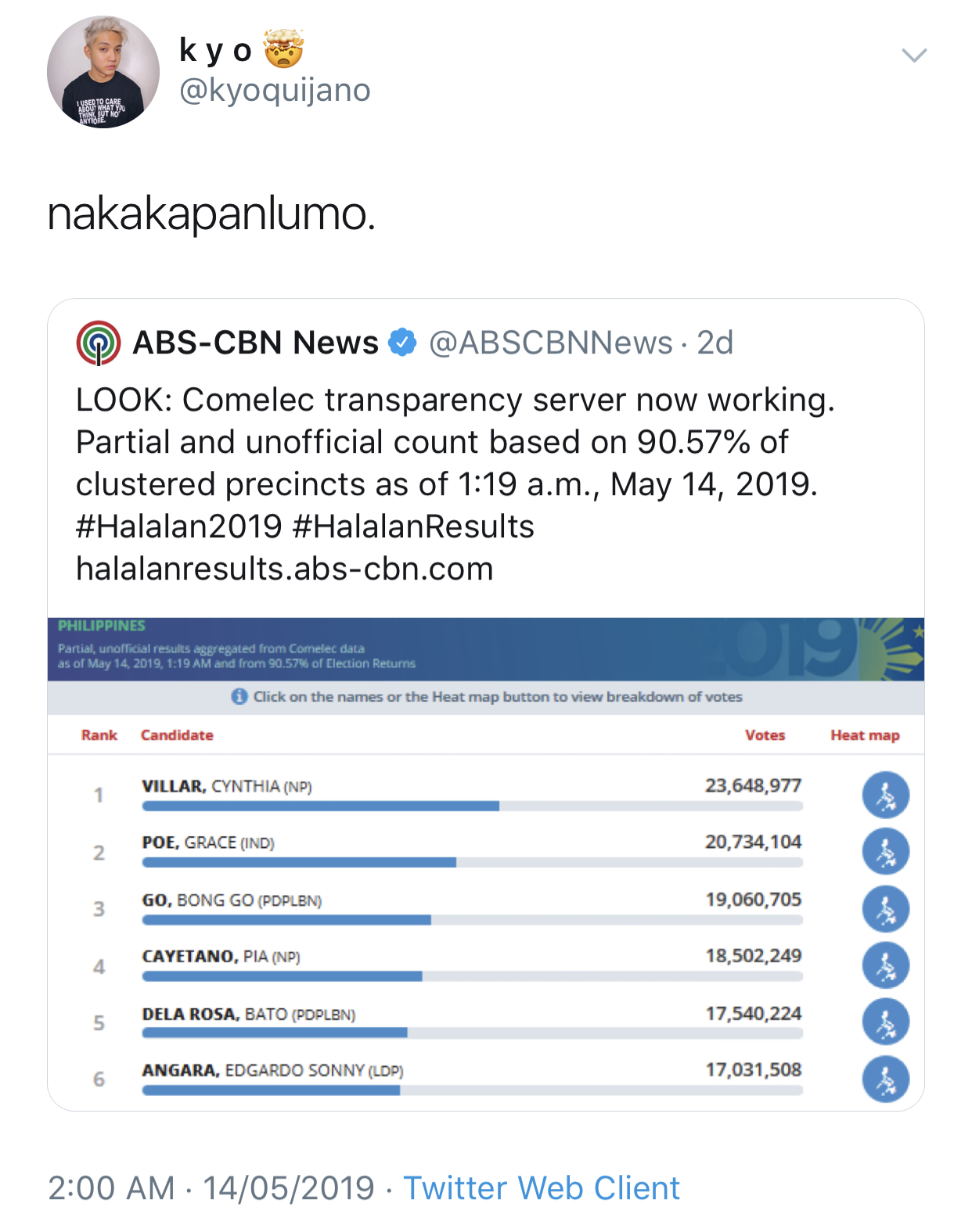Viewport: 972px width, 1232px height.
Task: Click the Candidate column header
Action: [x=177, y=735]
